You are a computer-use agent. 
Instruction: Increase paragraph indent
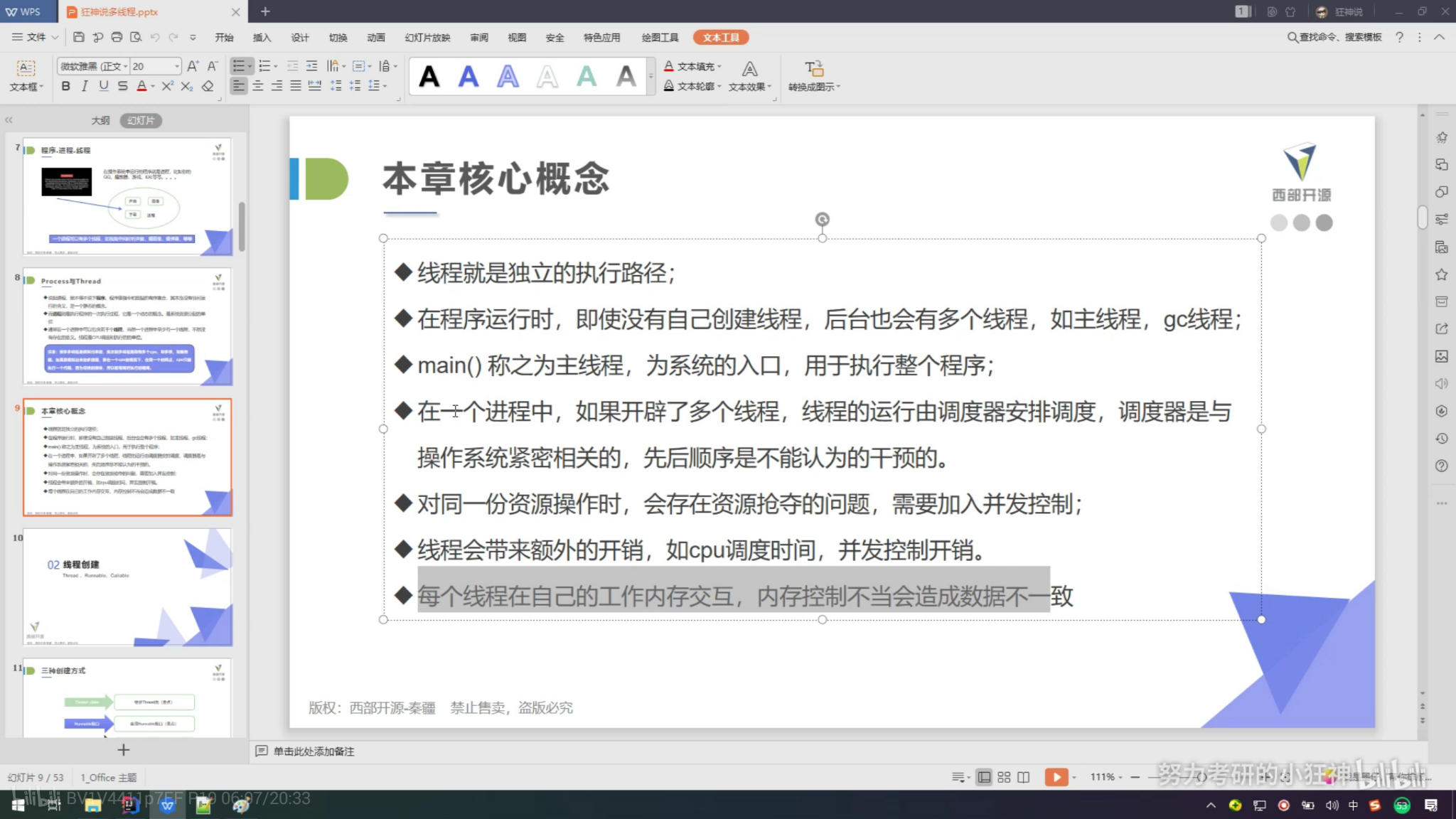pyautogui.click(x=311, y=66)
